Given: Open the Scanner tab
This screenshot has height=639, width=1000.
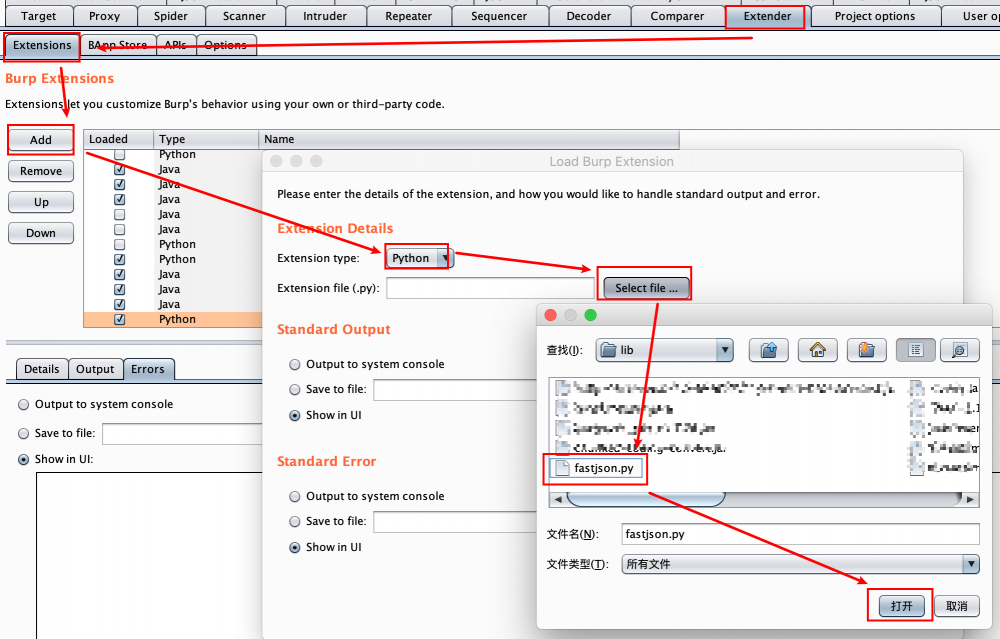Looking at the screenshot, I should tap(244, 16).
